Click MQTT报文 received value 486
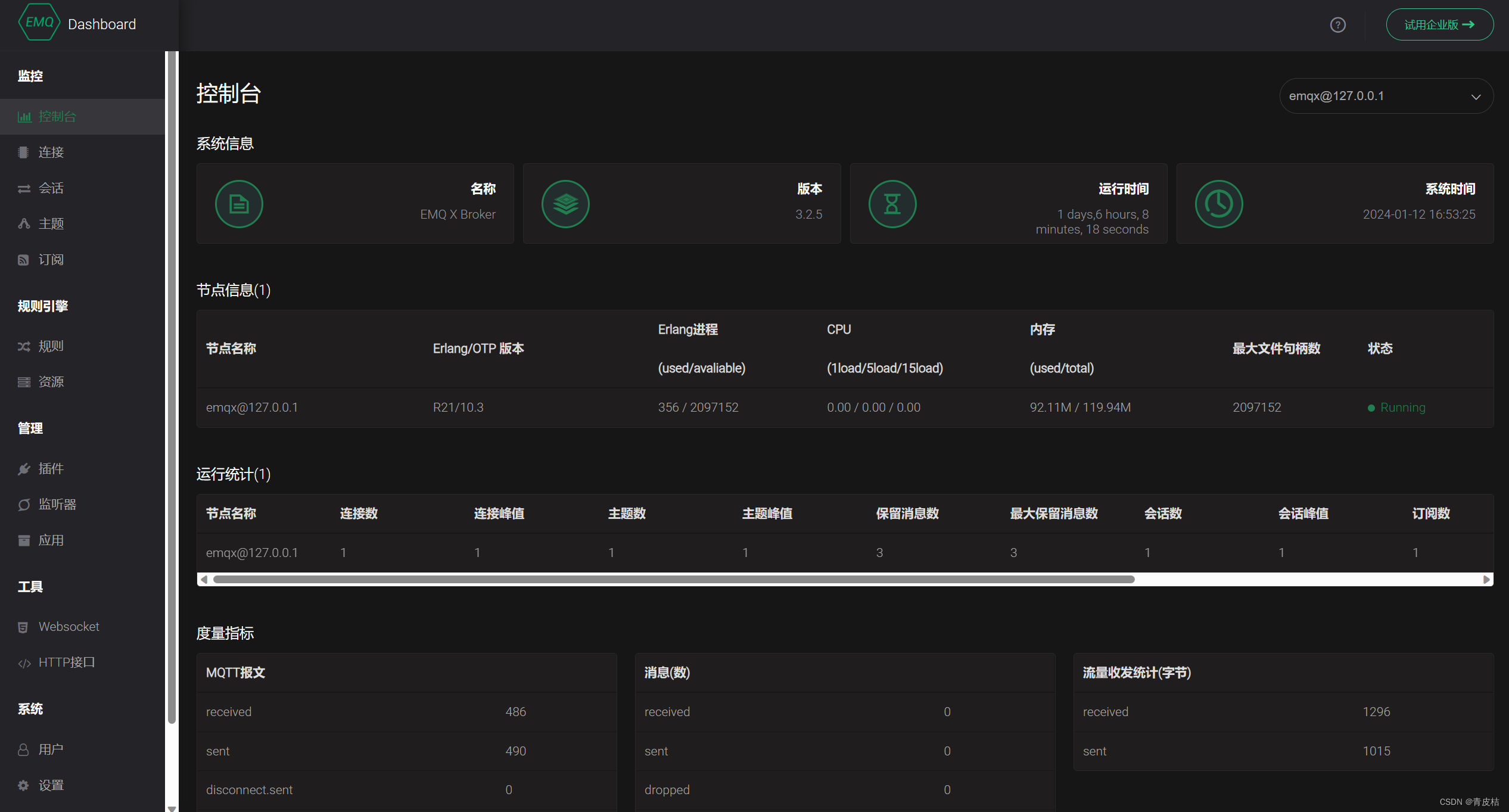Viewport: 1509px width, 812px height. click(x=516, y=712)
